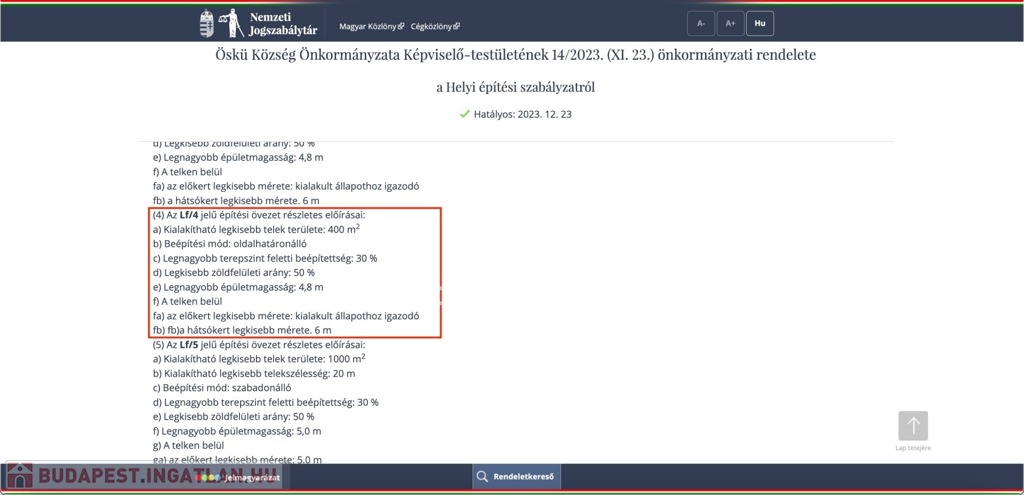Click the Helyi építési szabályzatról subtitle
The image size is (1024, 495).
[x=515, y=87]
